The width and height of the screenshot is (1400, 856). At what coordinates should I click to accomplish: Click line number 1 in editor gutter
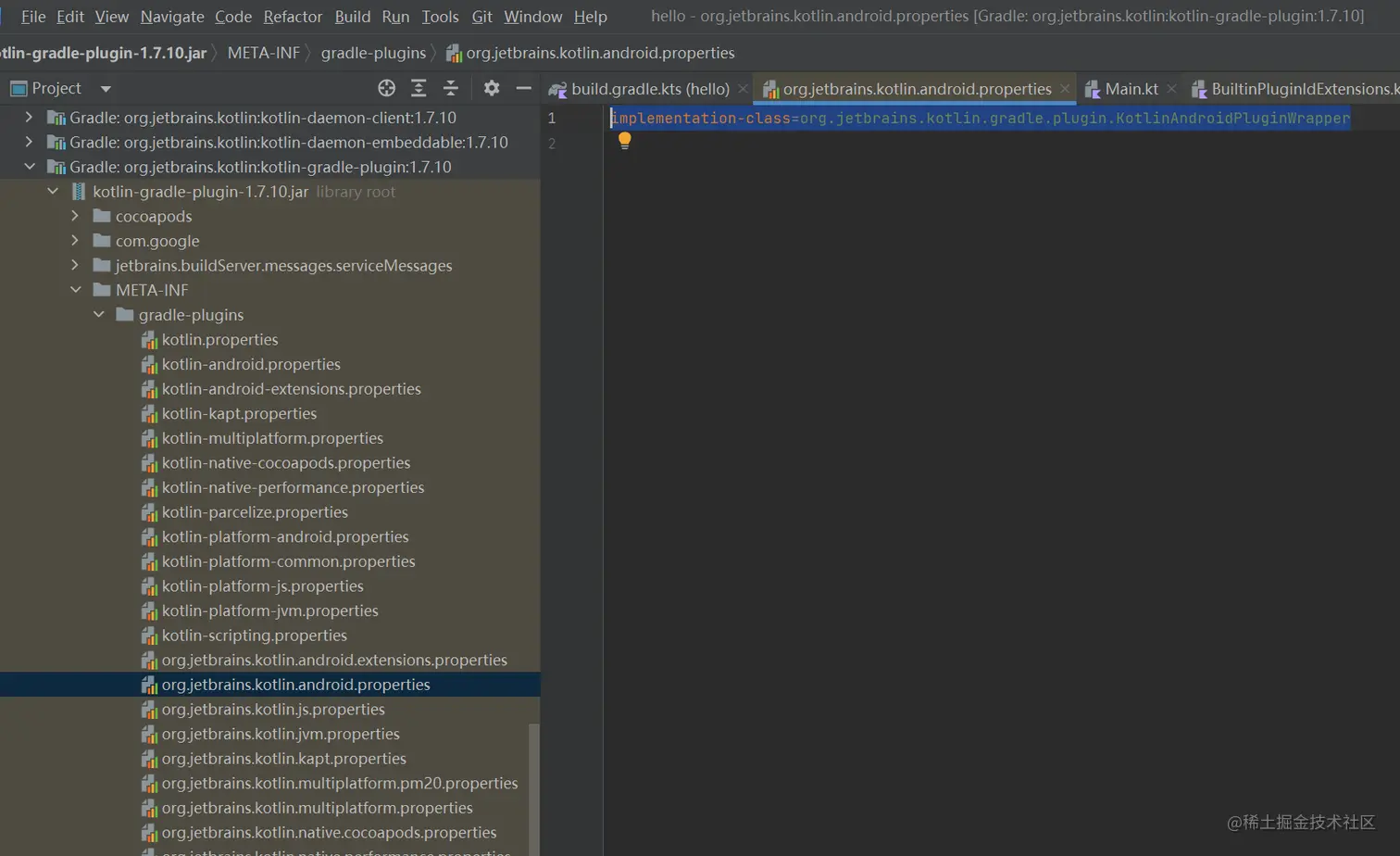click(552, 119)
